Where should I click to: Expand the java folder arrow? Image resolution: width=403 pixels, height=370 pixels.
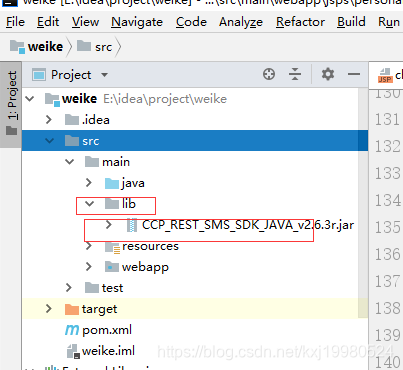click(x=89, y=183)
